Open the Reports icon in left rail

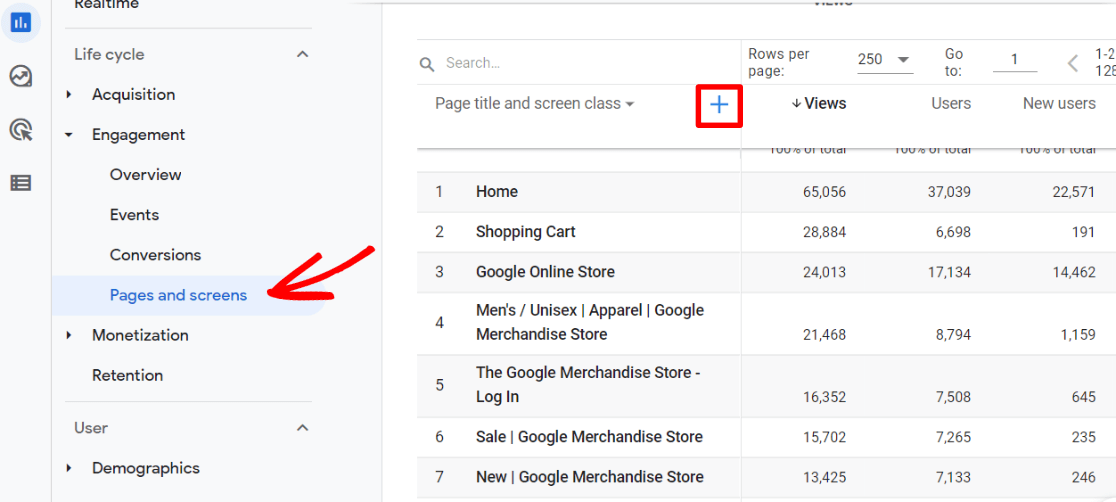tap(21, 21)
